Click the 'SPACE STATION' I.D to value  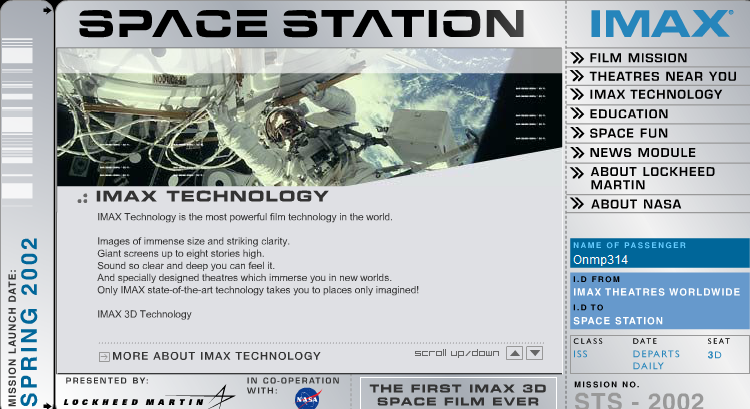pos(618,321)
